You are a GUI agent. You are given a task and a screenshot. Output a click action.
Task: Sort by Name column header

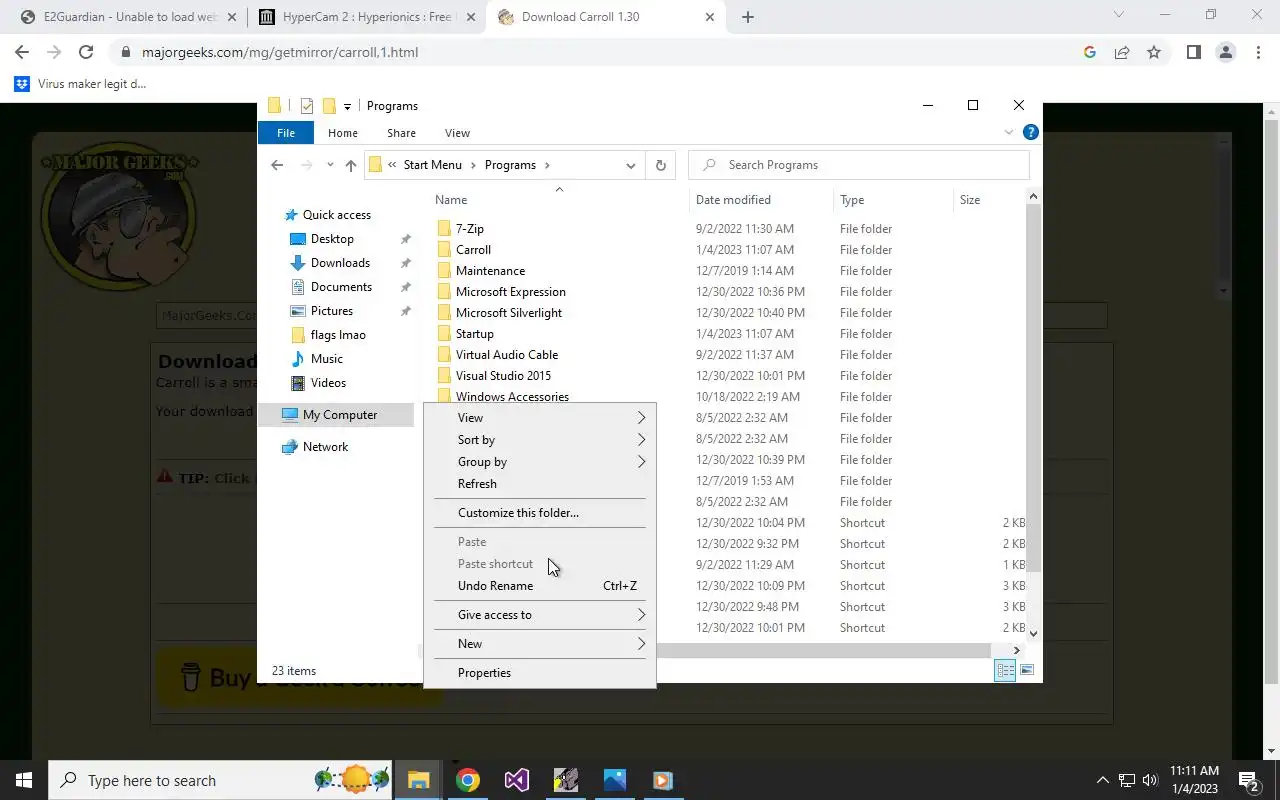click(558, 200)
